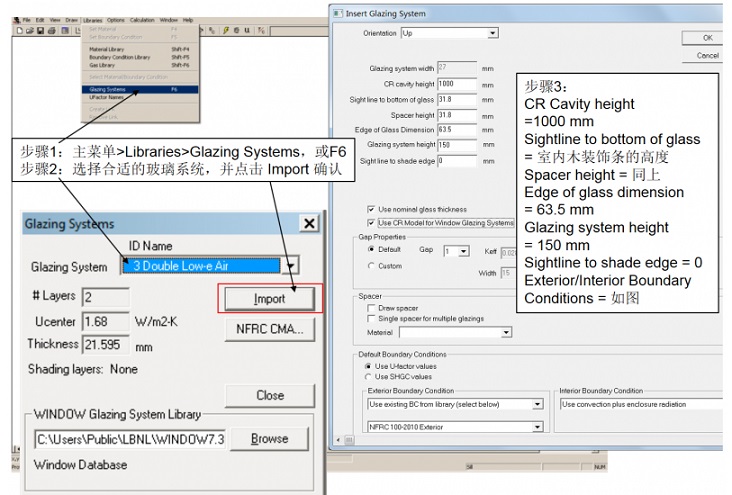The width and height of the screenshot is (732, 495).
Task: Click the CR cavity height input field
Action: 457,83
